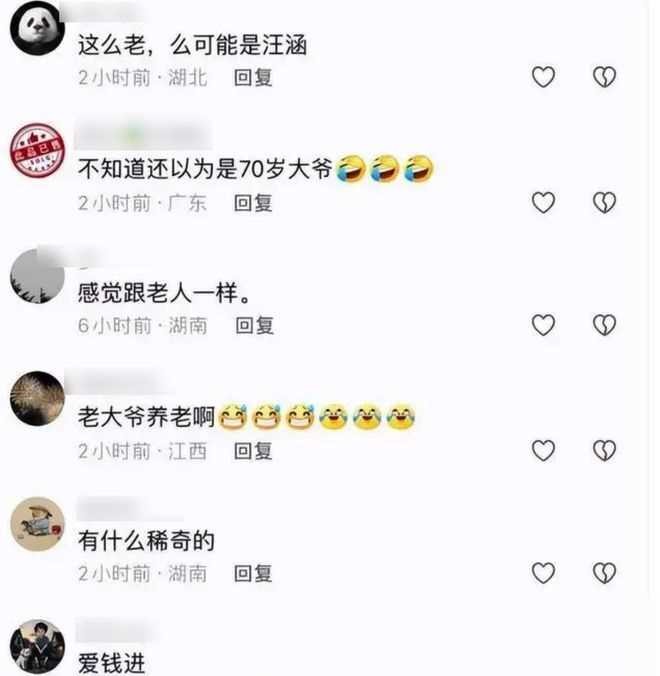
Task: Like the comment "感觉跟老人一样。"
Action: 543,325
